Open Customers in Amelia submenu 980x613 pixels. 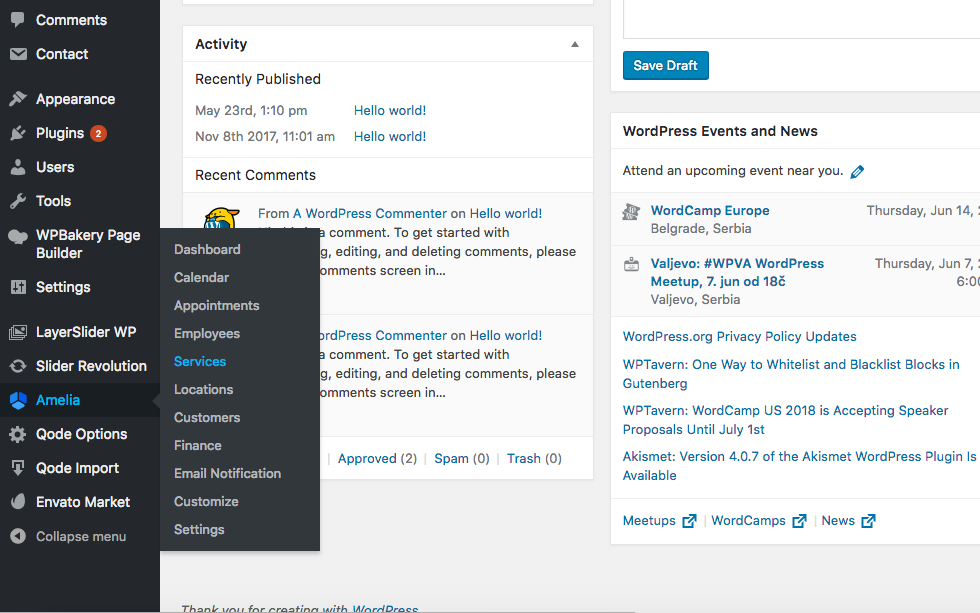point(207,417)
